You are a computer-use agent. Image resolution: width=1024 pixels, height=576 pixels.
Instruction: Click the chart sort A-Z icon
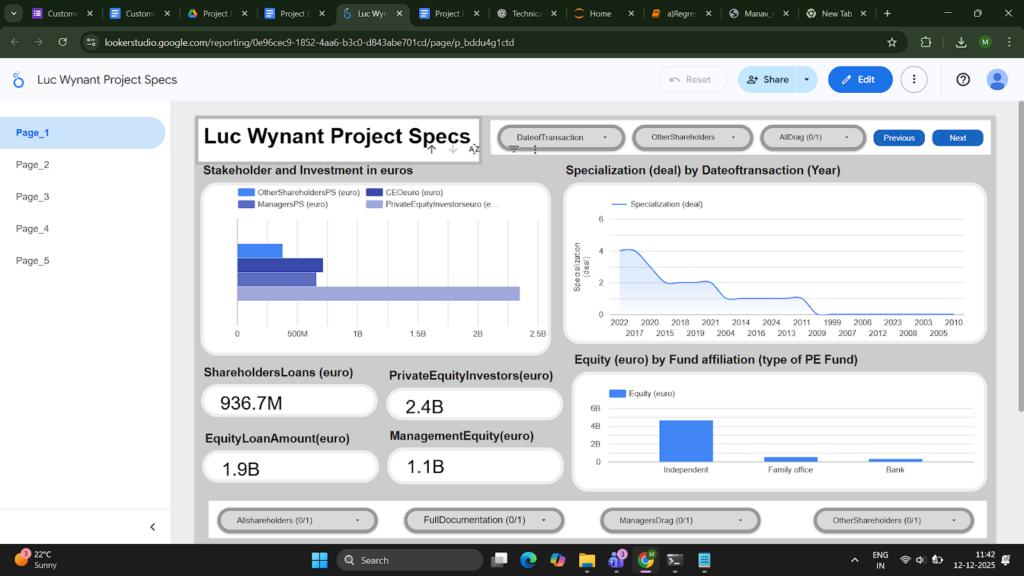click(474, 149)
